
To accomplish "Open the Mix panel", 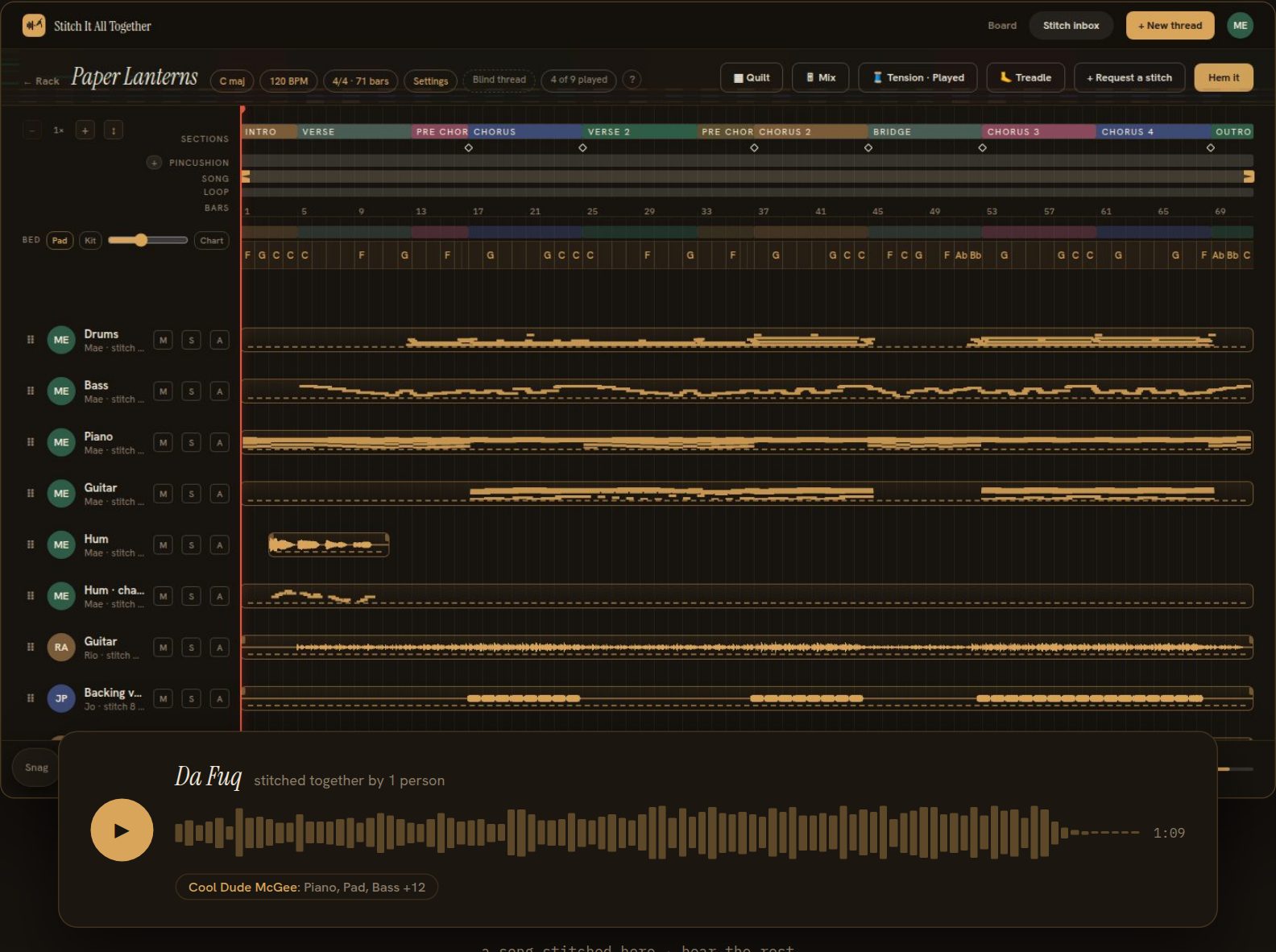I will [821, 78].
